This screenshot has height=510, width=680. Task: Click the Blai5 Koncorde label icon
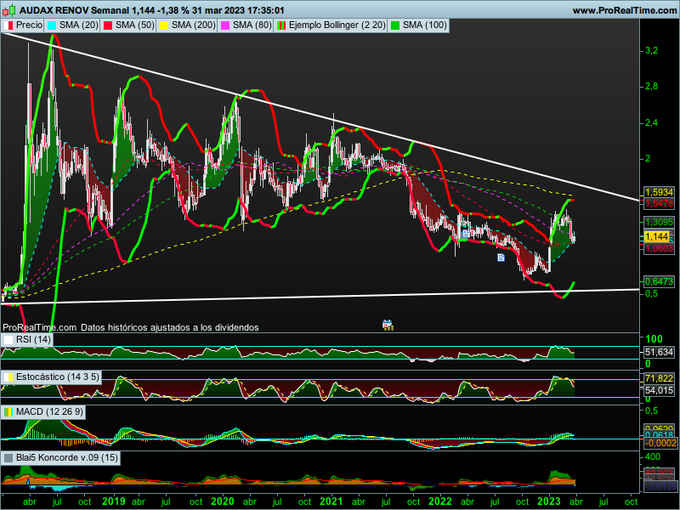[x=9, y=458]
